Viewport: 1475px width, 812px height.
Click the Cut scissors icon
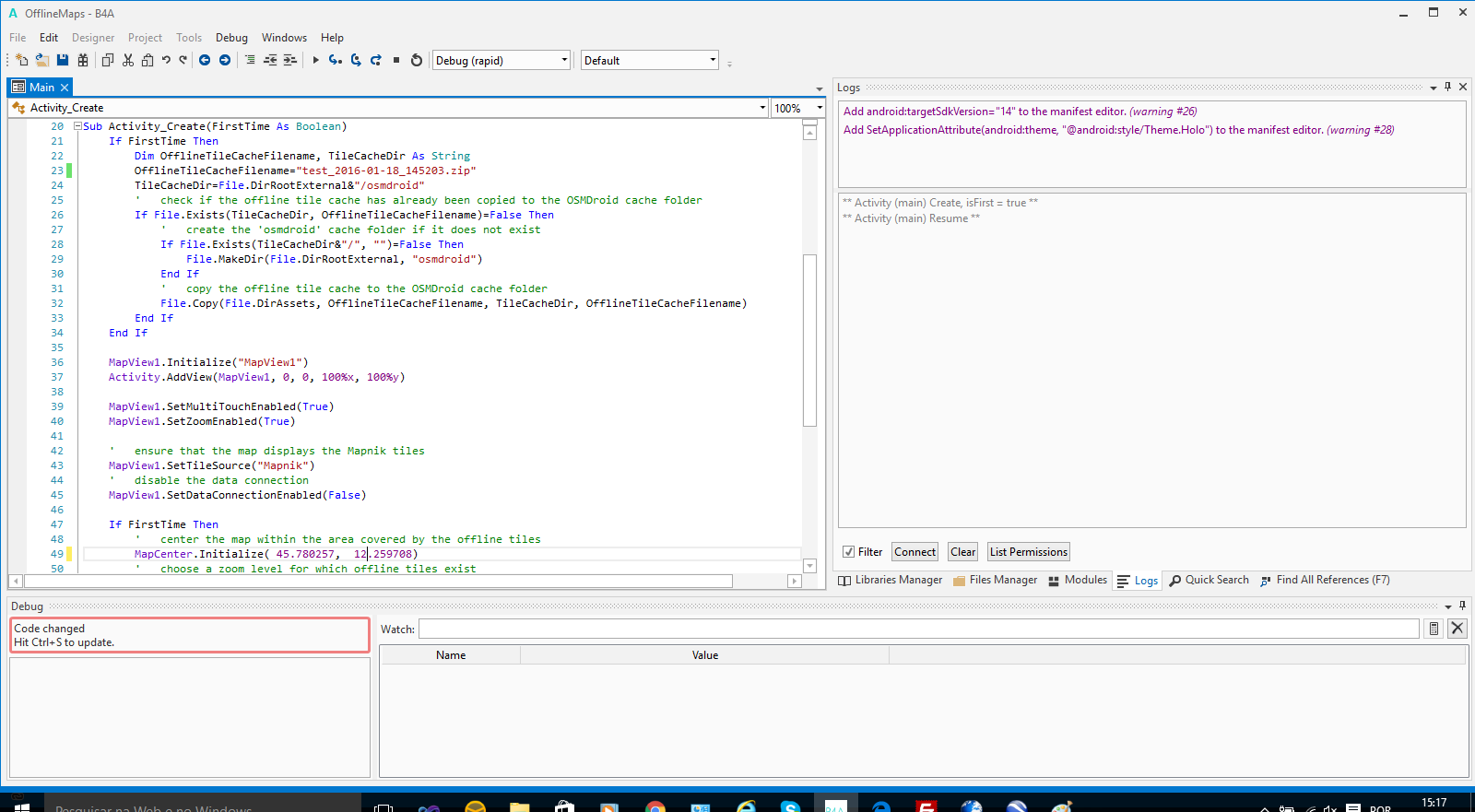(x=128, y=60)
